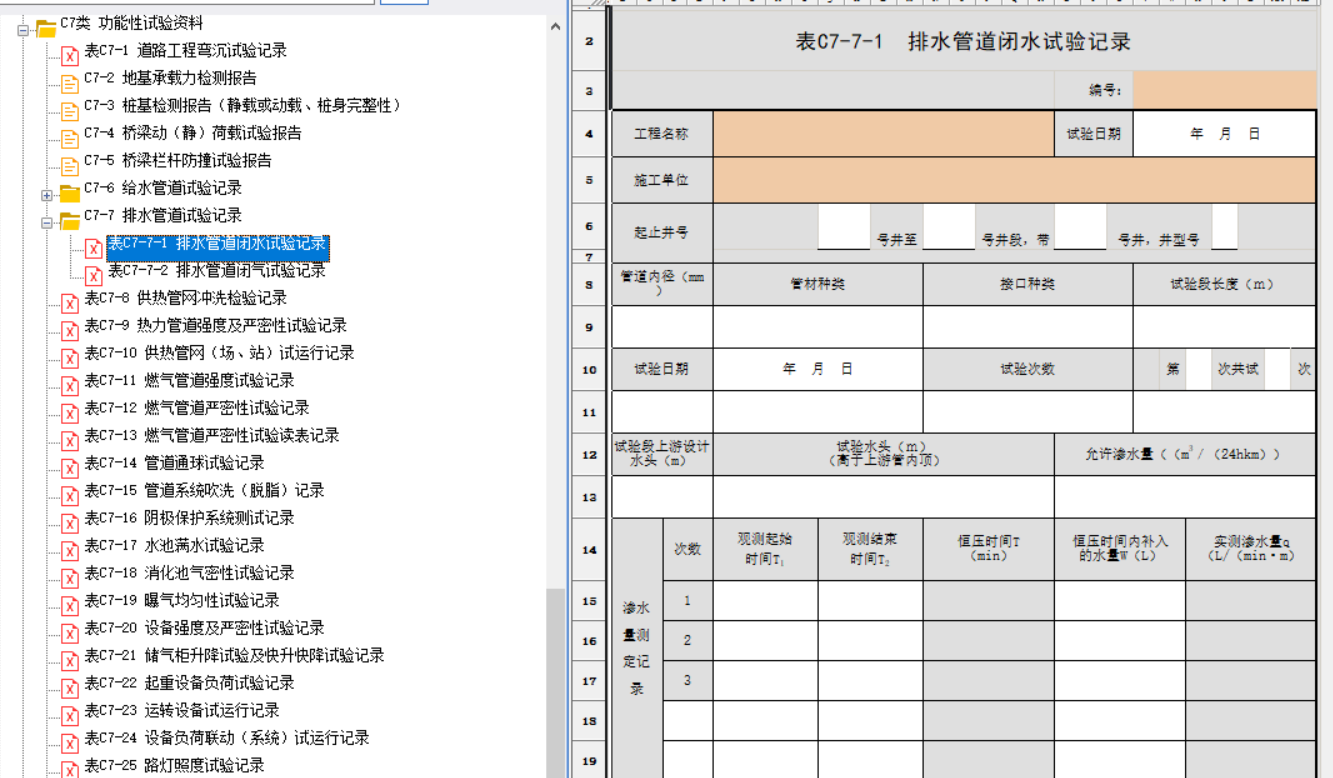The height and width of the screenshot is (778, 1333).
Task: Open C7-4 桥梁动(静)荷载试验报告
Action: [193, 132]
